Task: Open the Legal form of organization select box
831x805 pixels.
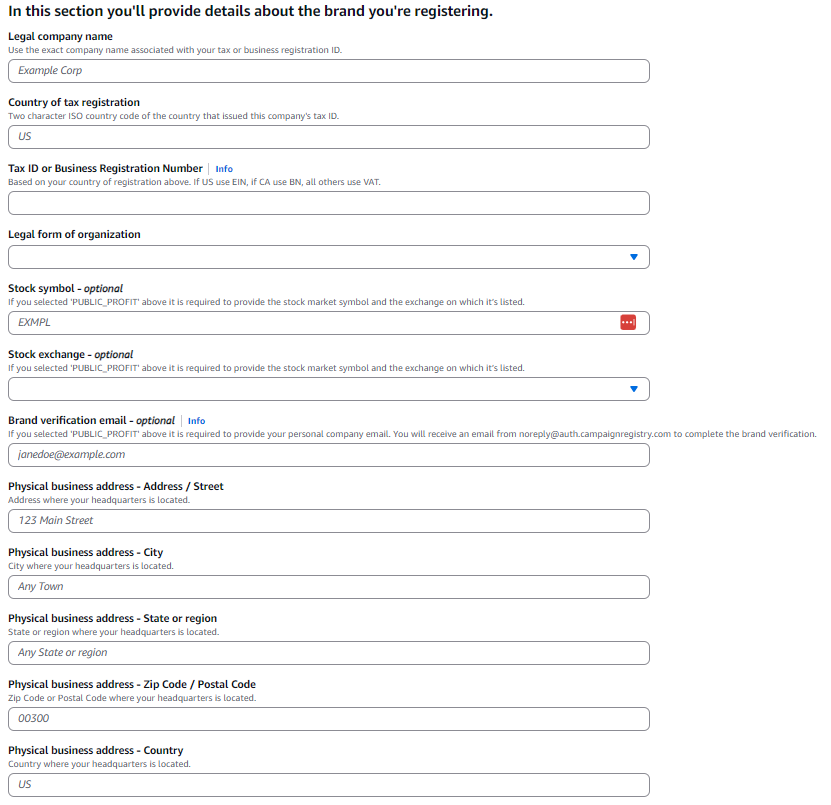Action: coord(329,257)
